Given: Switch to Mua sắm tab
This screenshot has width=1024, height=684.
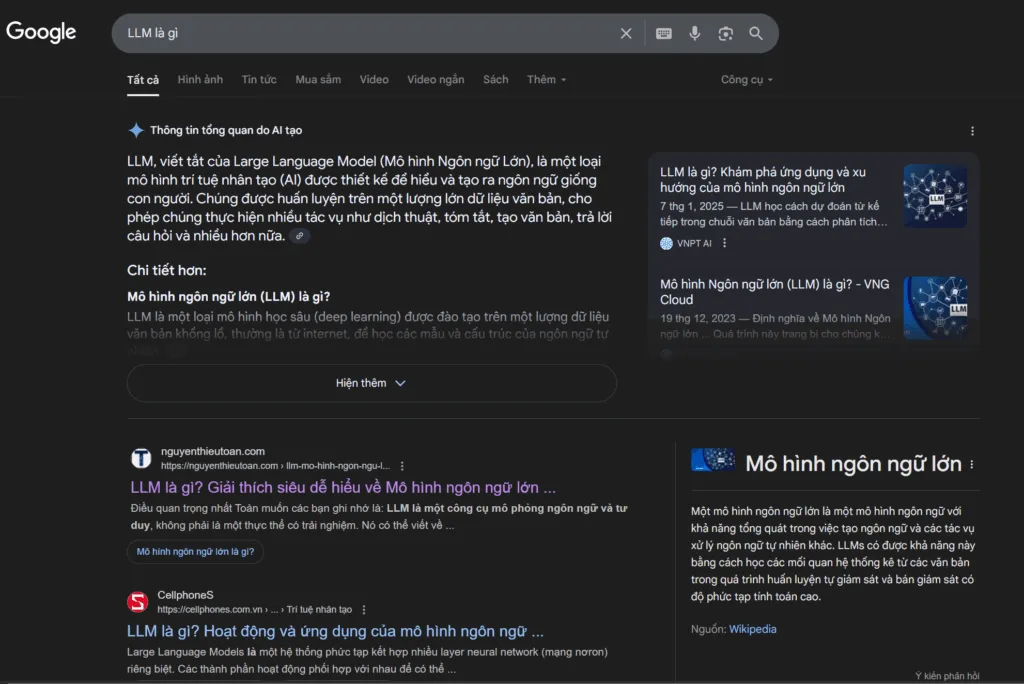Looking at the screenshot, I should point(318,80).
